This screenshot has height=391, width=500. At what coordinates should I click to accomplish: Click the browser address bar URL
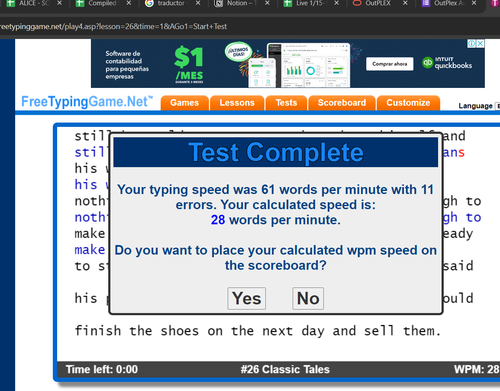pos(113,26)
